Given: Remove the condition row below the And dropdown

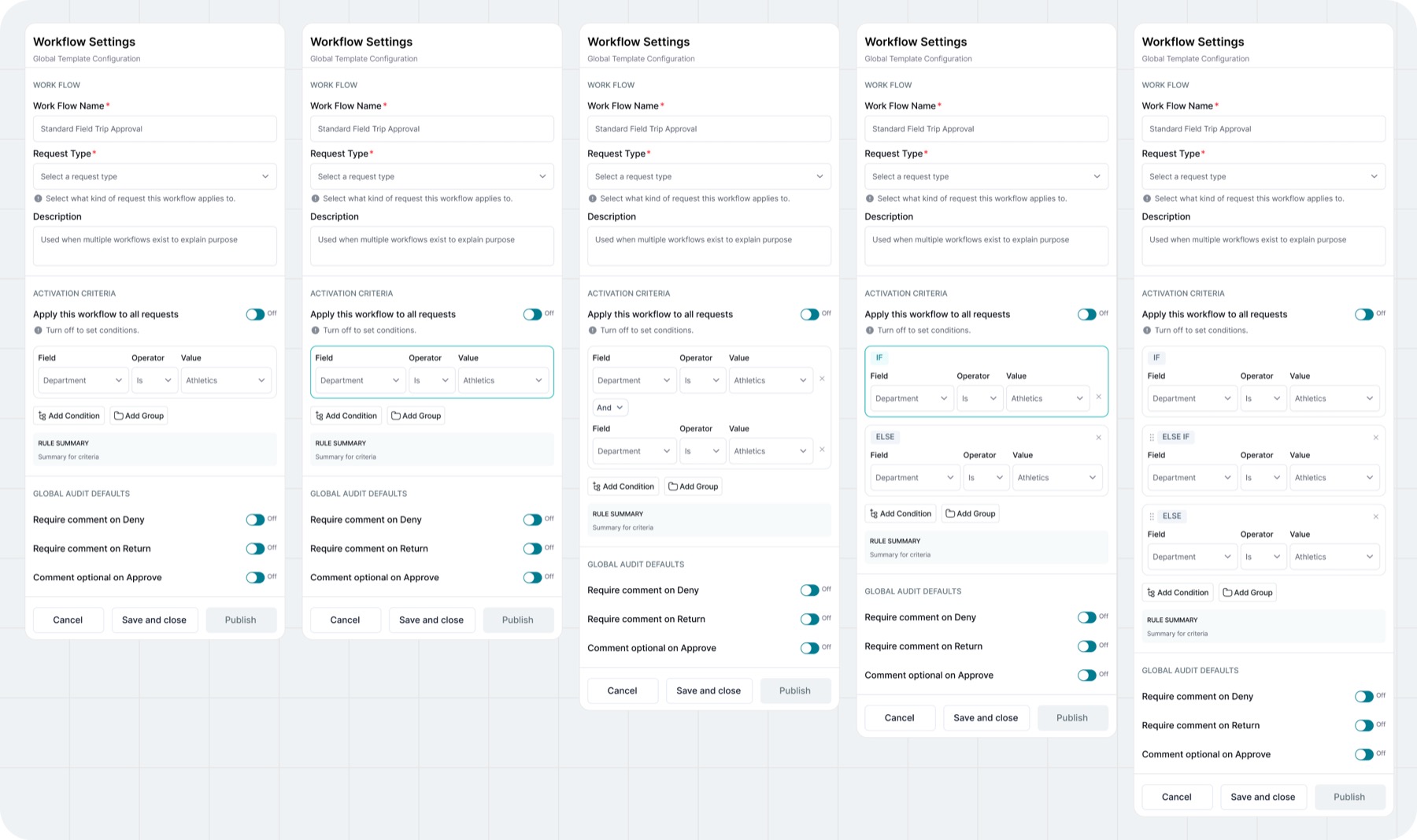Looking at the screenshot, I should [822, 450].
